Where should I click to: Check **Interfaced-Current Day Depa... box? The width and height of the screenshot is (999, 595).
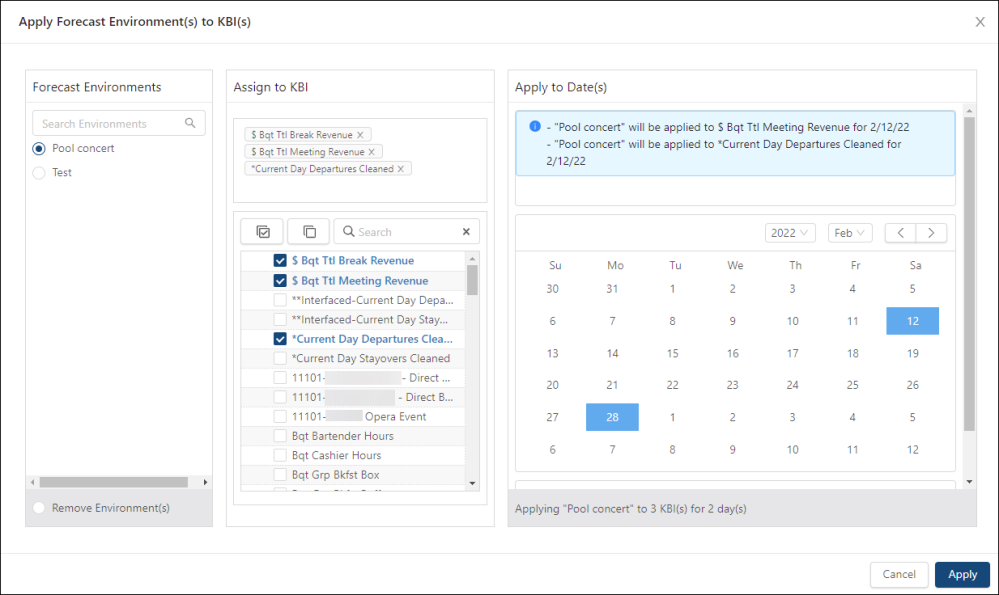(280, 300)
